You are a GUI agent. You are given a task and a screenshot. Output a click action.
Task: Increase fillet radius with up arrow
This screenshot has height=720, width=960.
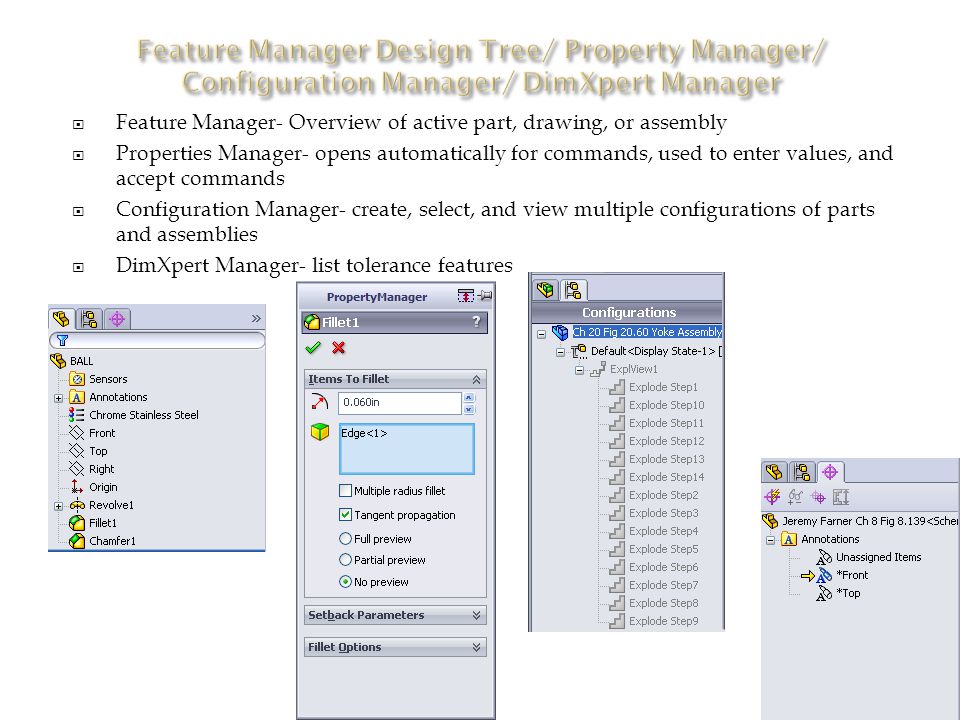(469, 397)
